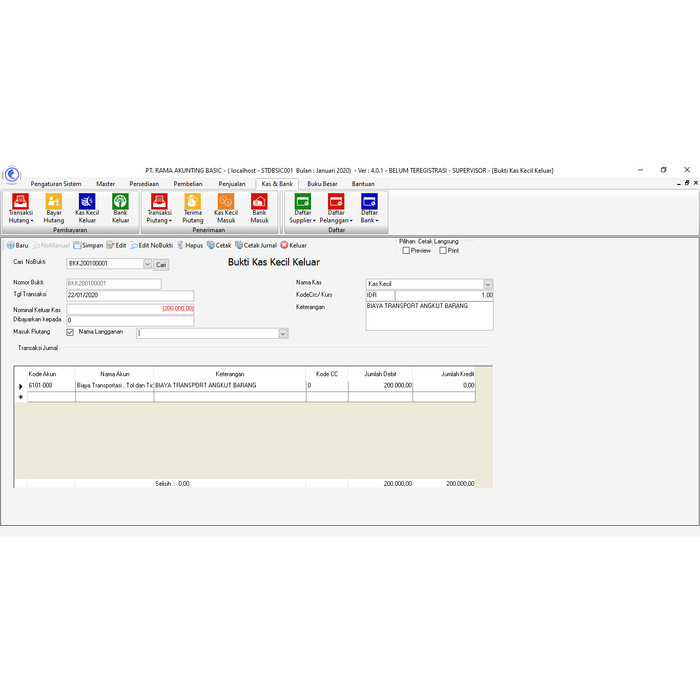The width and height of the screenshot is (700, 700).
Task: Click journal row BIAYA TRANSPORT ANGKUT BARANG cell
Action: click(x=230, y=386)
